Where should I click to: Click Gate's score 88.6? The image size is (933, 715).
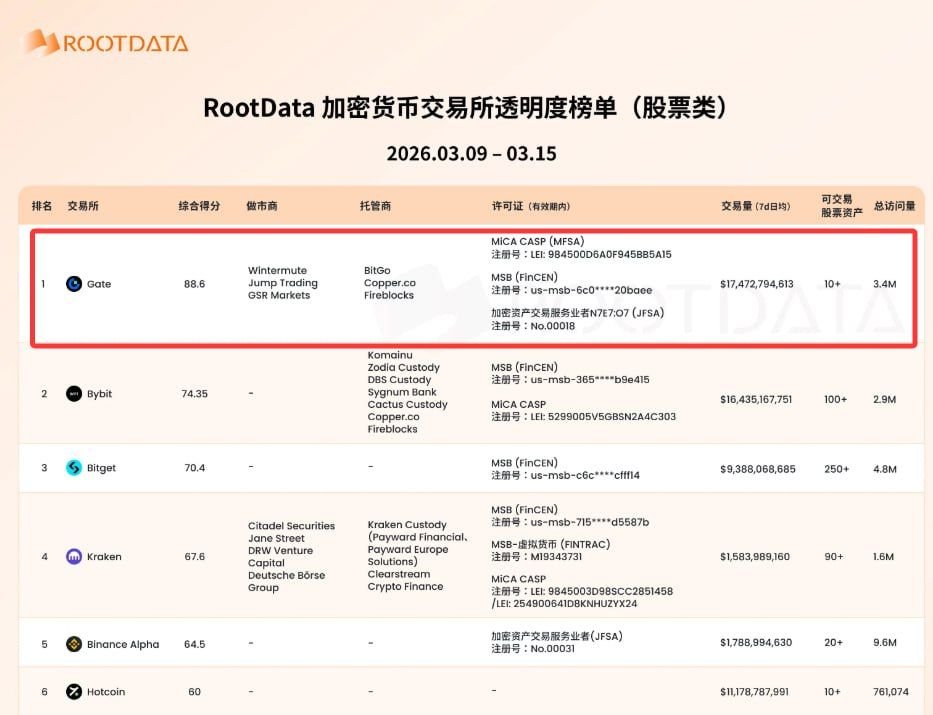[x=195, y=284]
